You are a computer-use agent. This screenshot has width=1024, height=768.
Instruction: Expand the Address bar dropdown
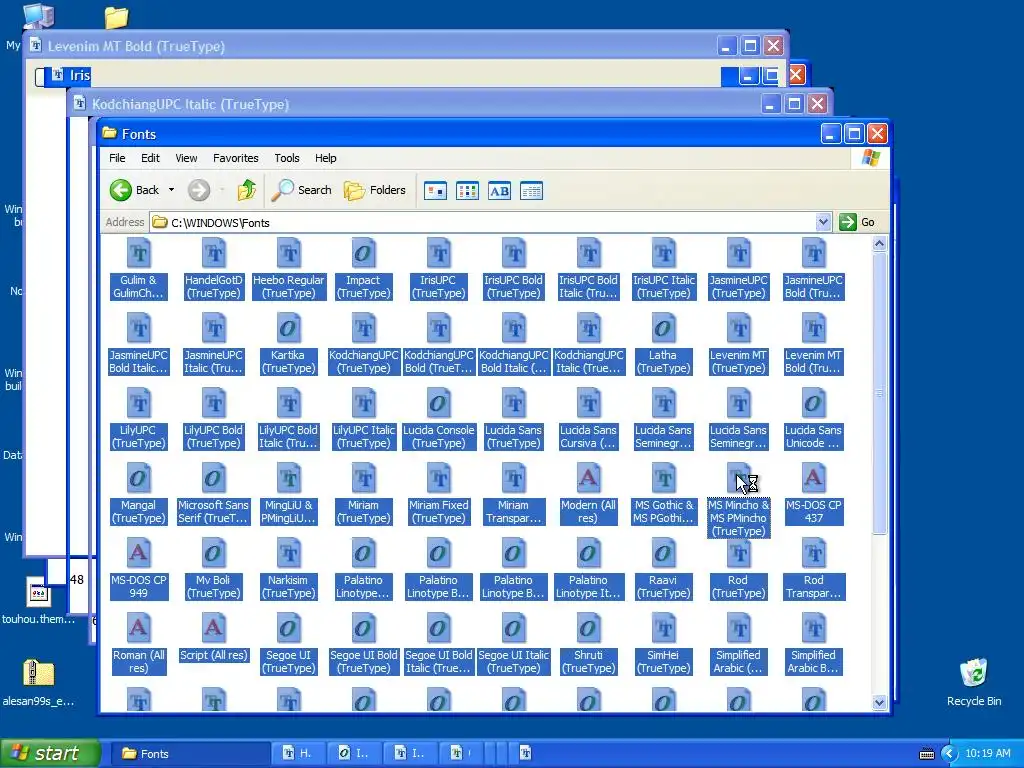pyautogui.click(x=823, y=222)
